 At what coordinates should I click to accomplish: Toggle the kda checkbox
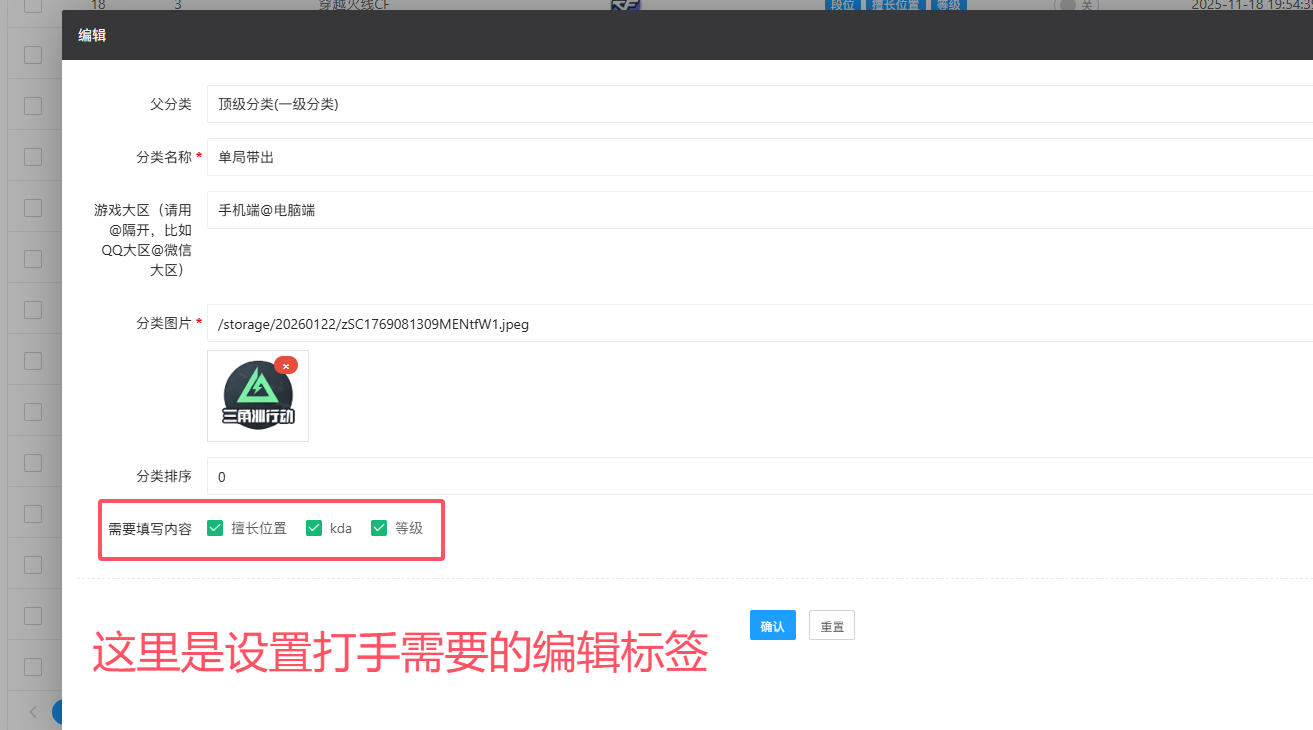point(314,528)
